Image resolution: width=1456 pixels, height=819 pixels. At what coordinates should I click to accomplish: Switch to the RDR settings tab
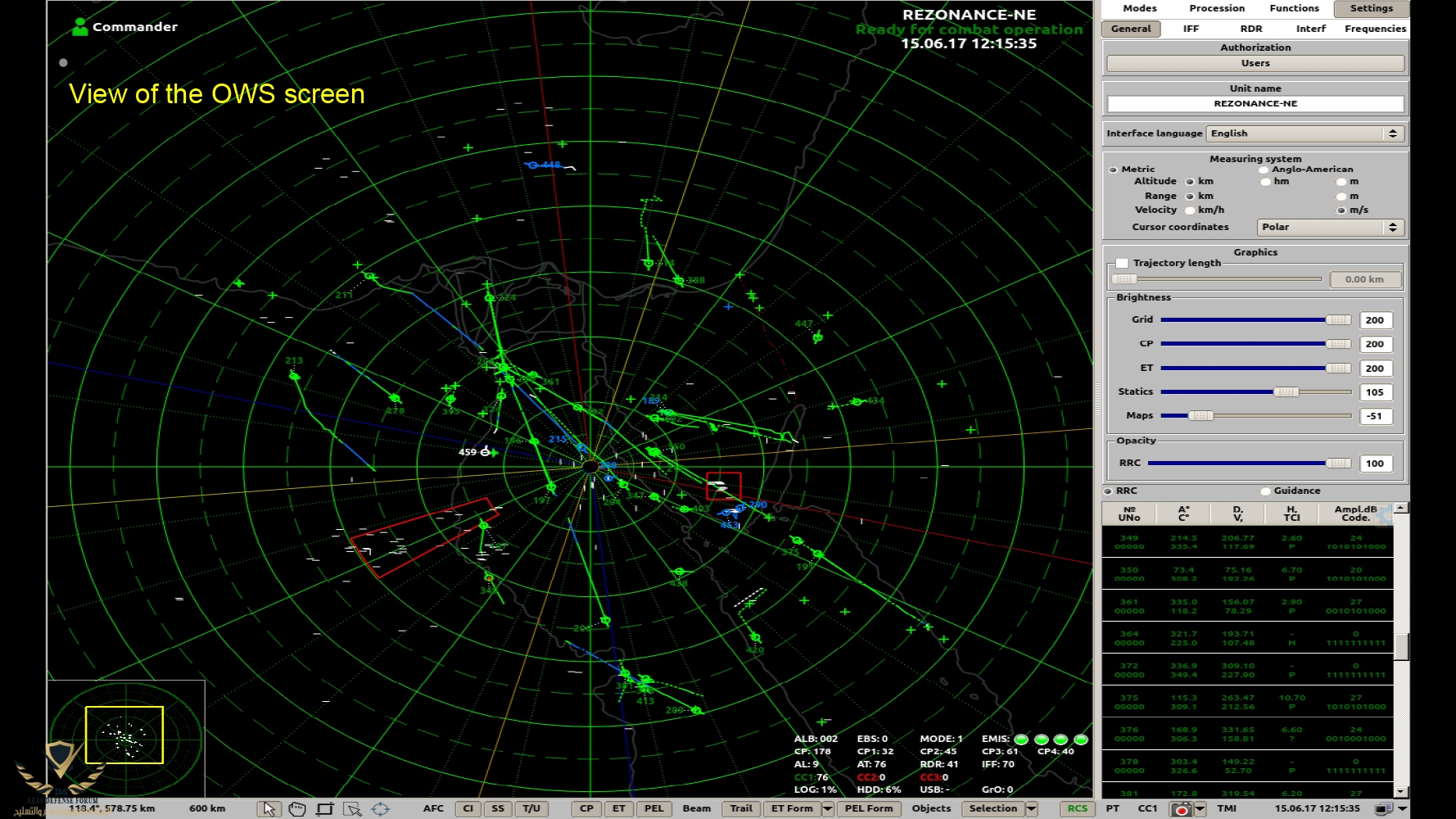(x=1251, y=29)
